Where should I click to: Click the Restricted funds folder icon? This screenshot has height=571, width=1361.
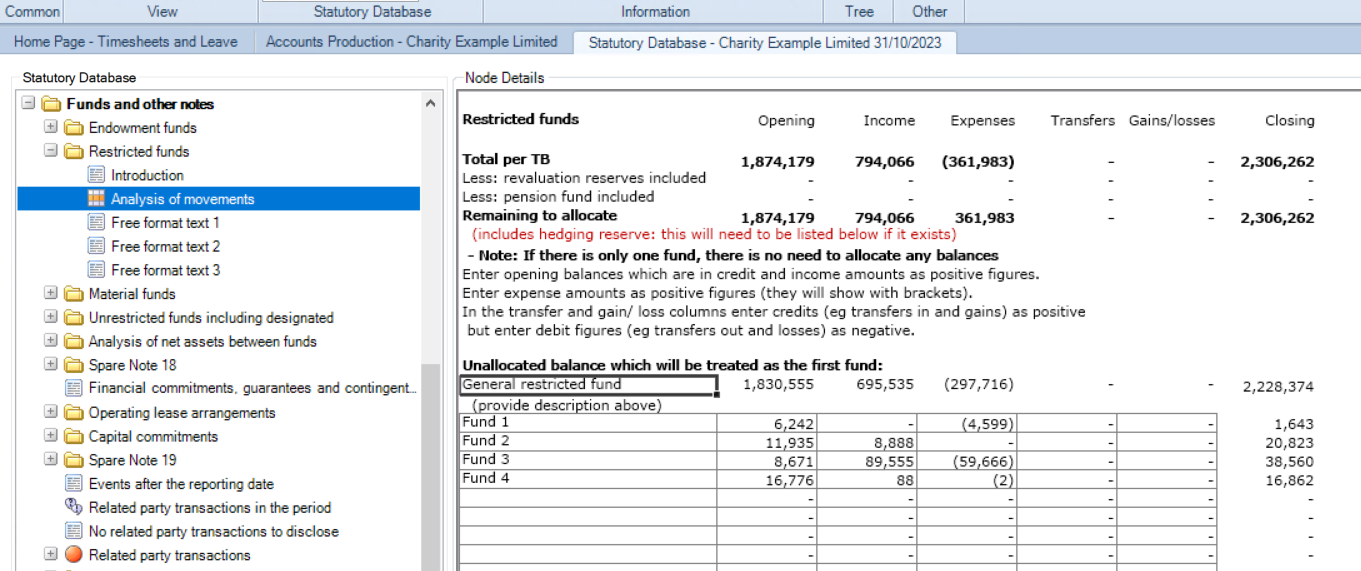(73, 151)
